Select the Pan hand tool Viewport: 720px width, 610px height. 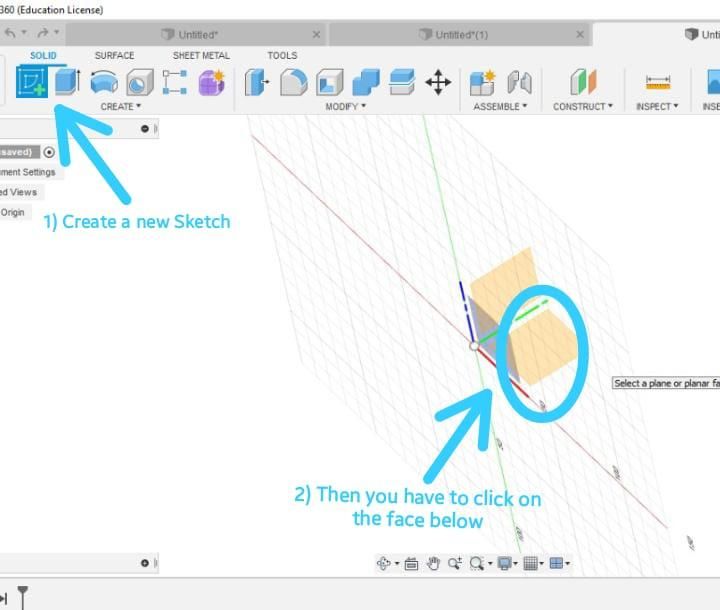coord(433,563)
